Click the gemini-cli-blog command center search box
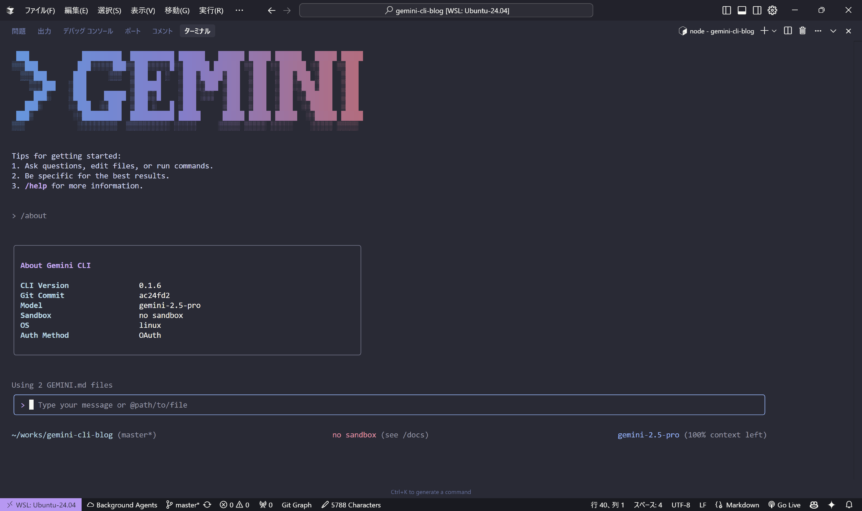This screenshot has height=511, width=862. 446,10
